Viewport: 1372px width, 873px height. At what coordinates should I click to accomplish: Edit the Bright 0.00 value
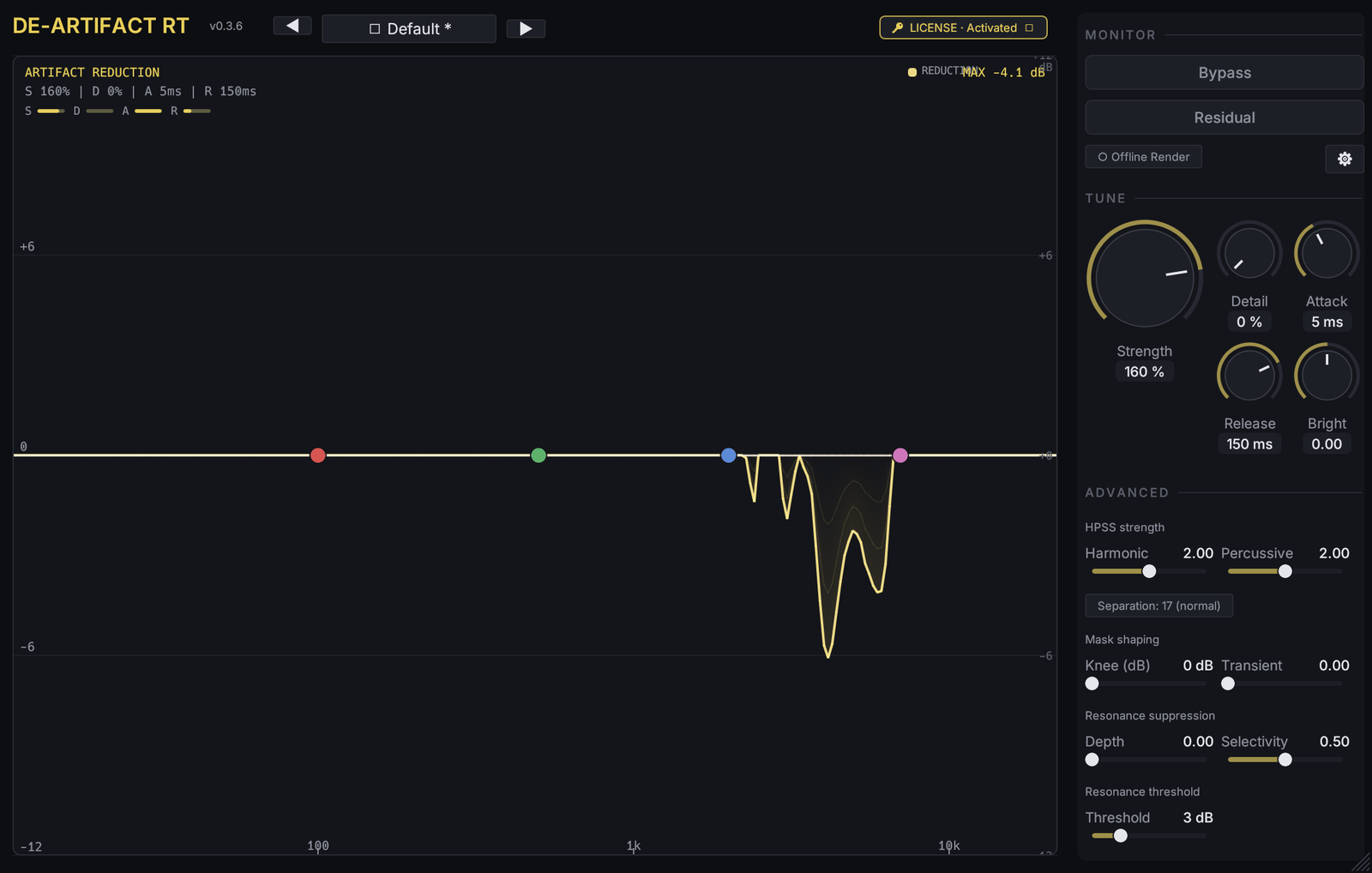[1327, 443]
